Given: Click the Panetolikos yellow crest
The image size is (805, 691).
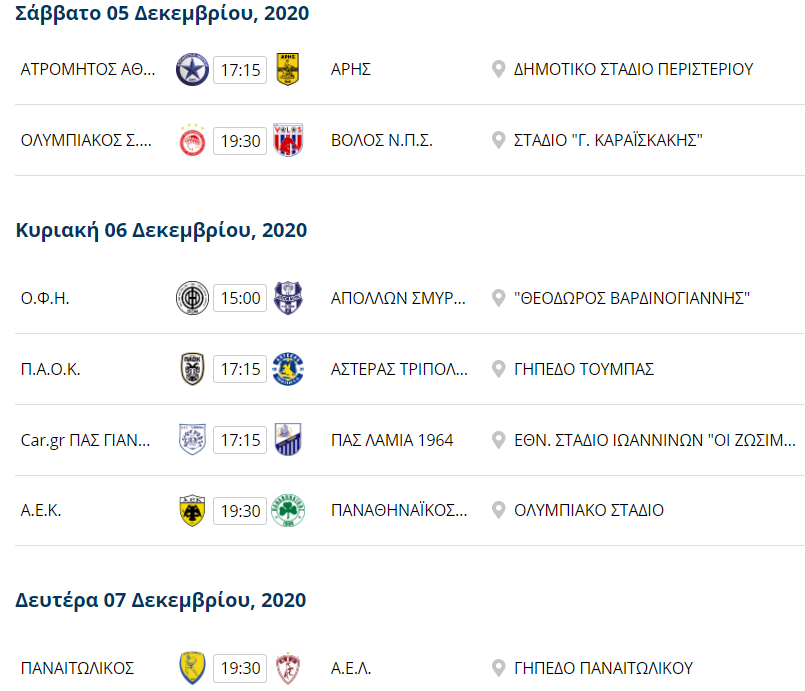Looking at the screenshot, I should pos(191,668).
